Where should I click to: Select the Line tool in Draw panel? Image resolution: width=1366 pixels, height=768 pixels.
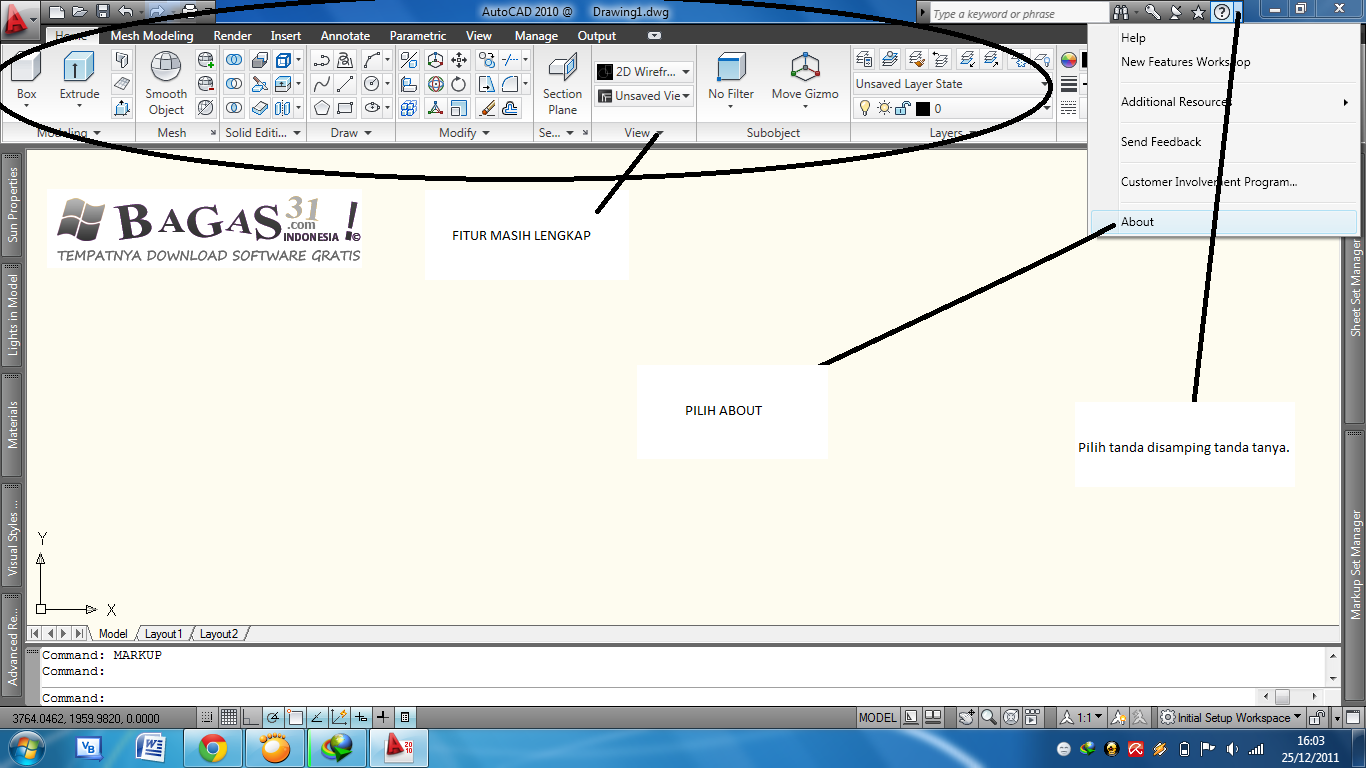(346, 84)
